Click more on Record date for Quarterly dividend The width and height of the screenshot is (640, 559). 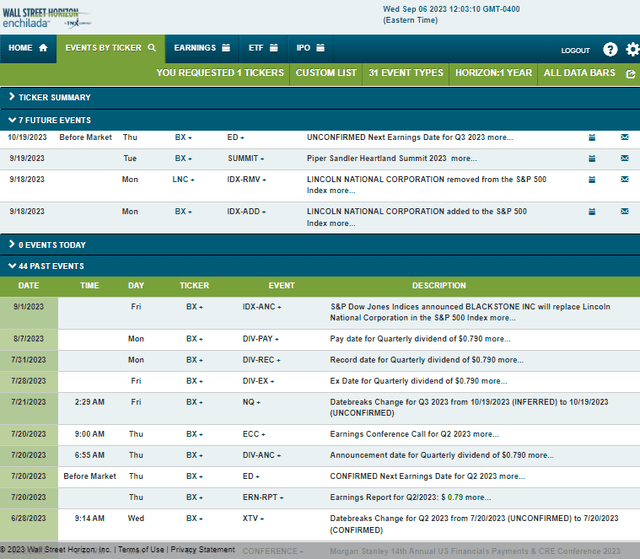point(511,360)
